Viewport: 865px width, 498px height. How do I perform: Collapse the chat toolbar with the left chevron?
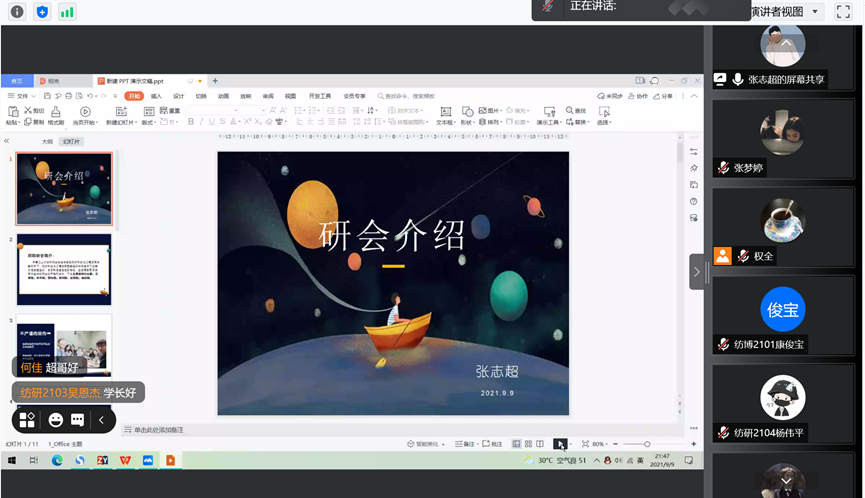tap(101, 420)
